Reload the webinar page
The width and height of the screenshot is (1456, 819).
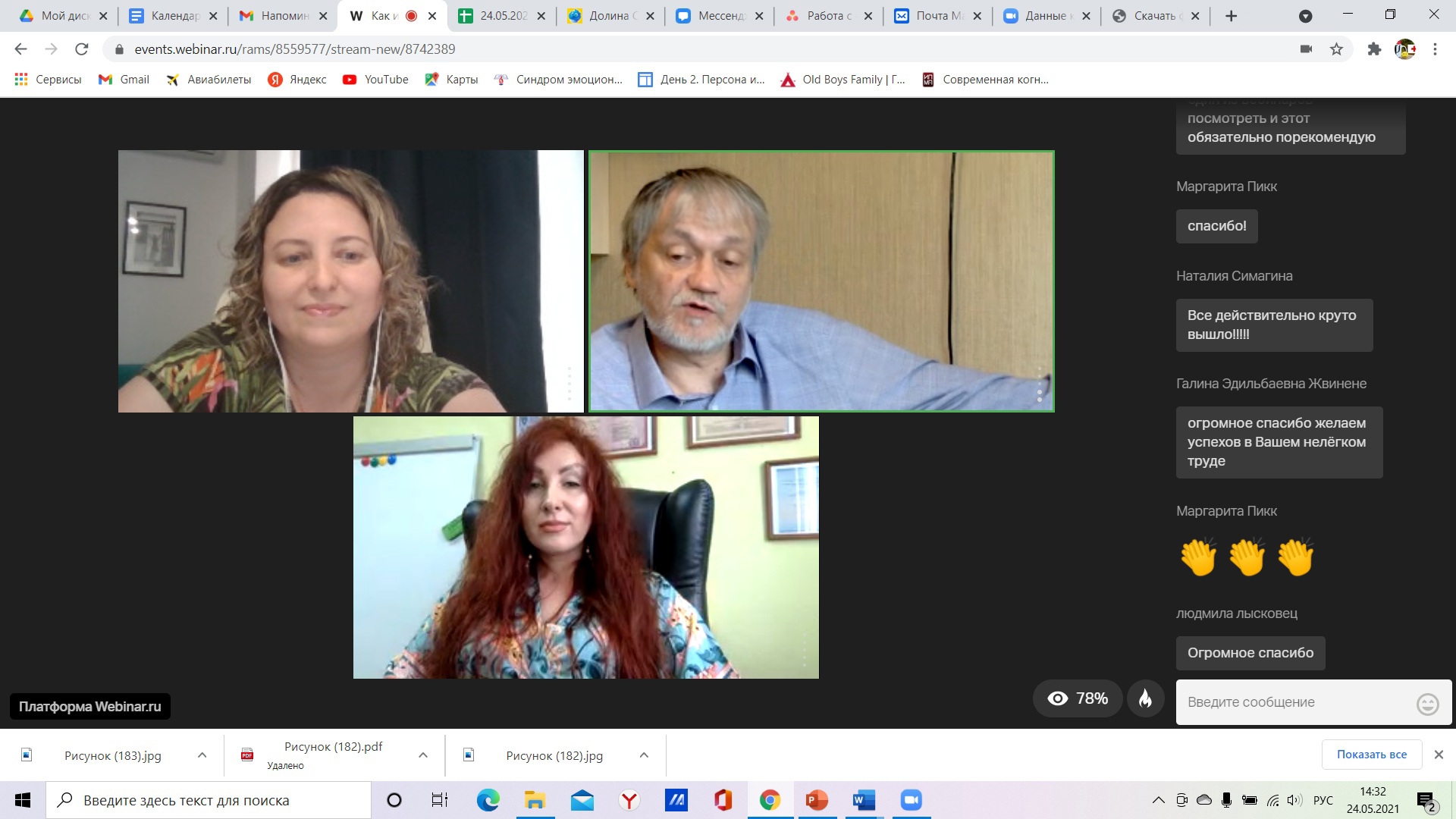click(x=81, y=49)
